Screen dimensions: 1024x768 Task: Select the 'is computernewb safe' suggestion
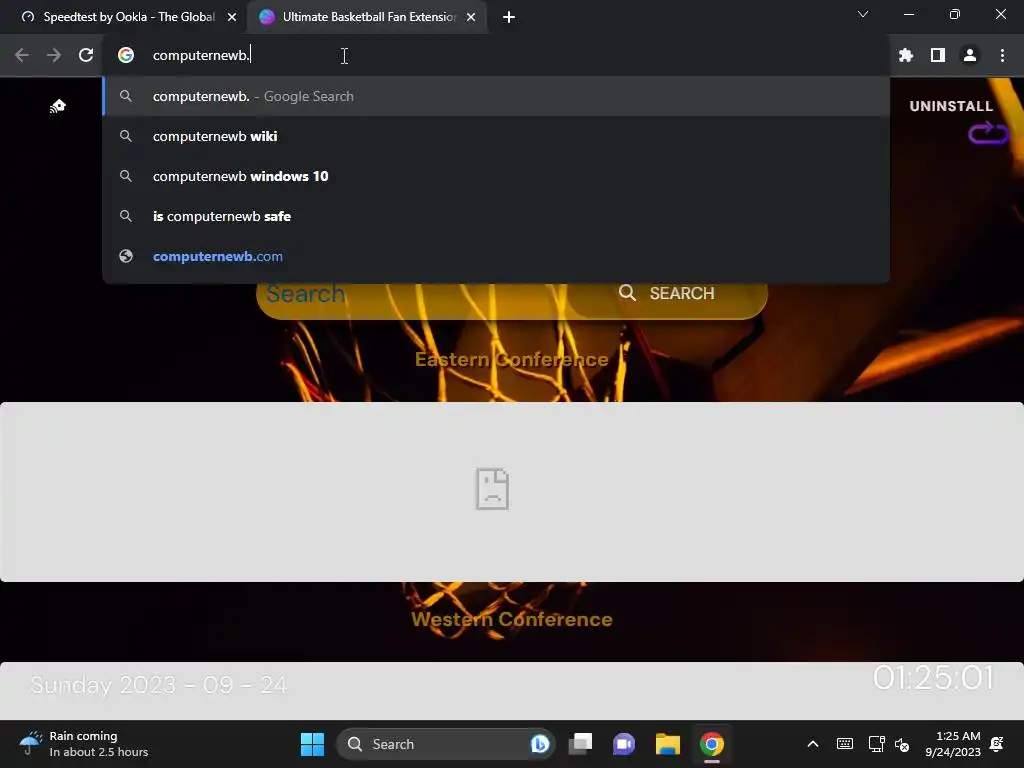(496, 216)
